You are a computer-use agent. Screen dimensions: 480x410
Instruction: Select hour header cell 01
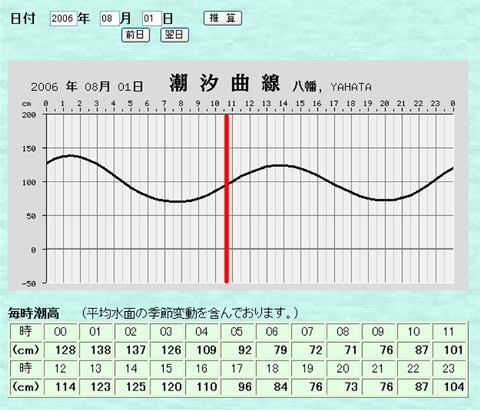pos(96,332)
